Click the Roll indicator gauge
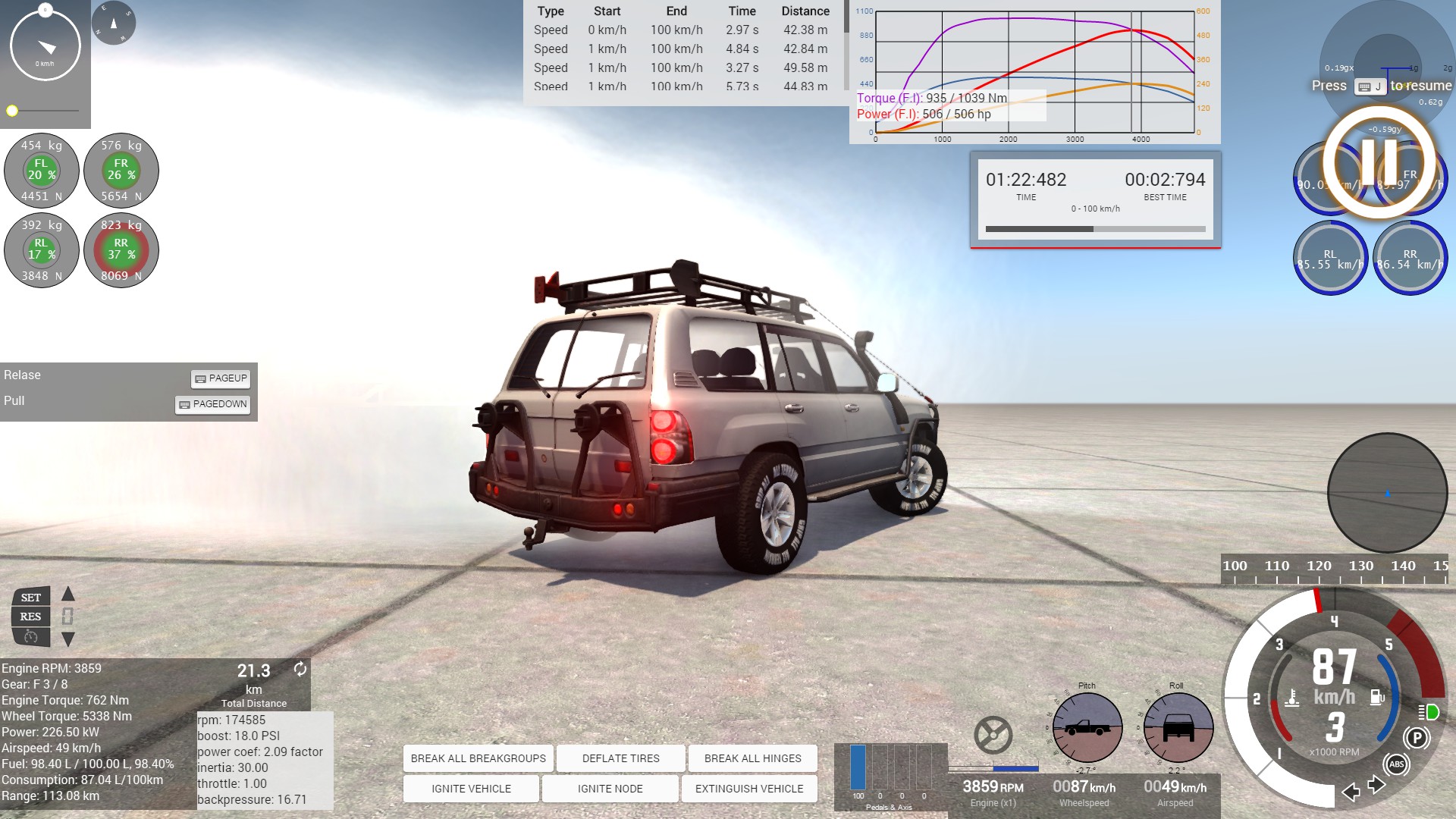 (x=1178, y=728)
